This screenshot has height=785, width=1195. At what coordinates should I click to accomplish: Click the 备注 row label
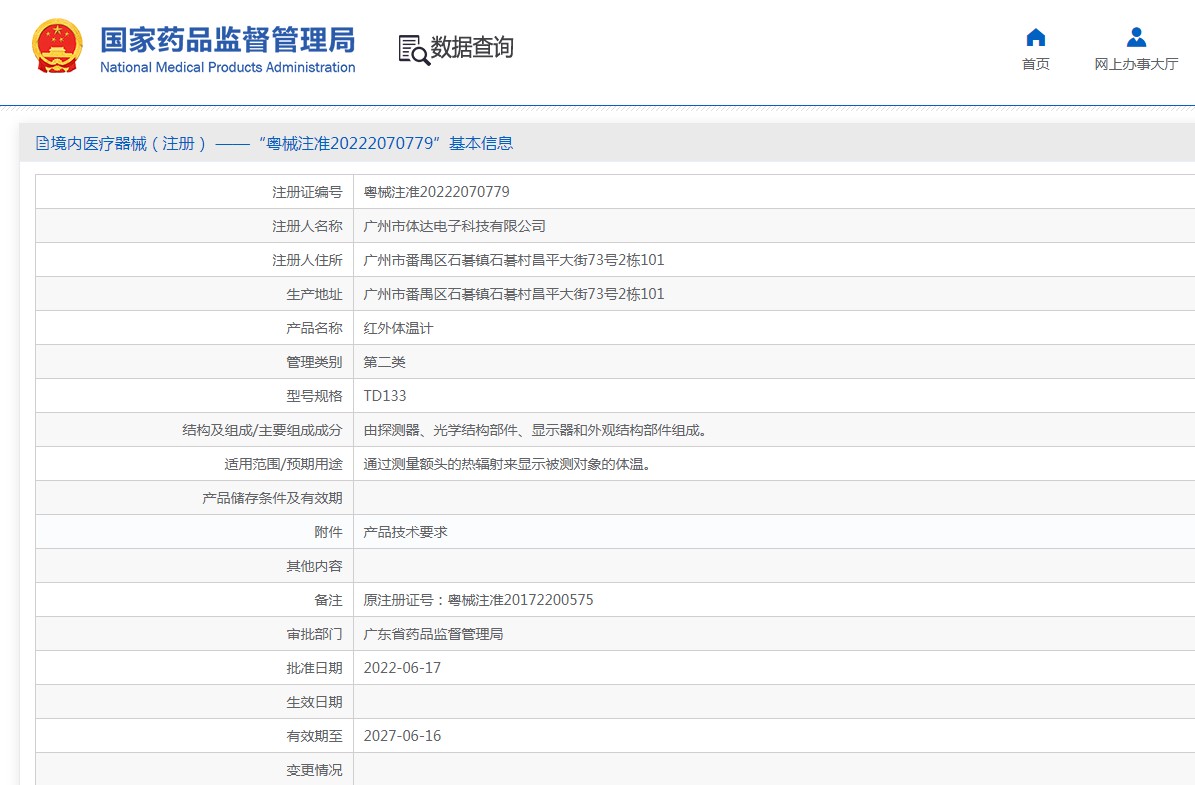tap(328, 600)
